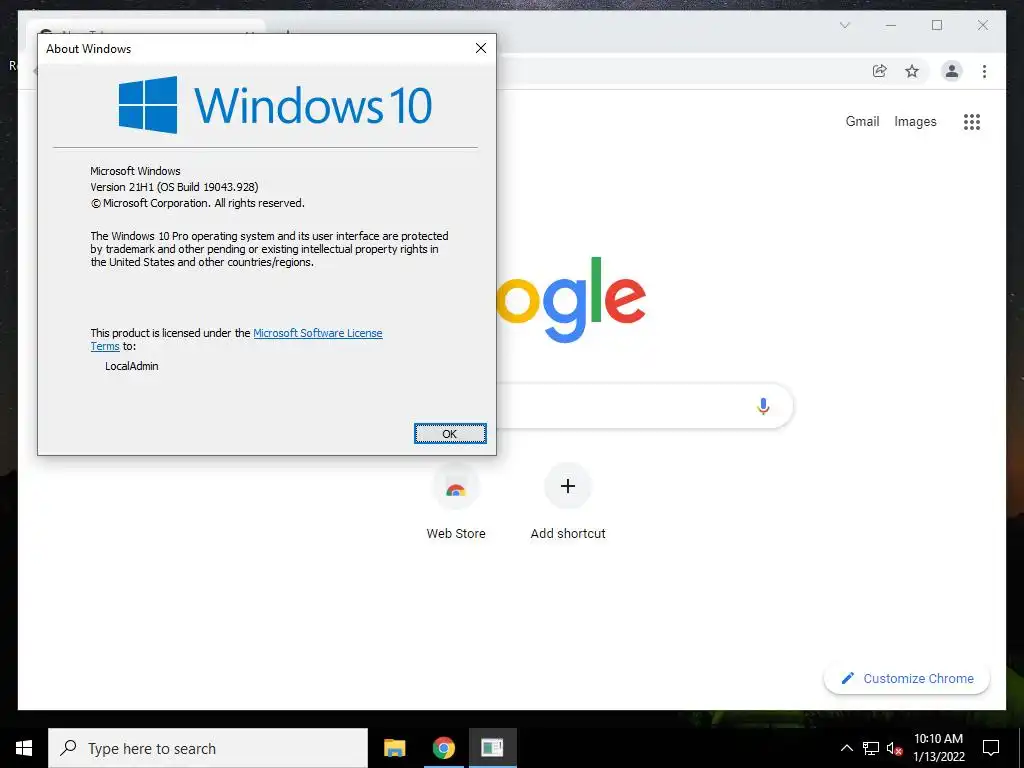Click the Windows logo in About dialog

(x=148, y=104)
